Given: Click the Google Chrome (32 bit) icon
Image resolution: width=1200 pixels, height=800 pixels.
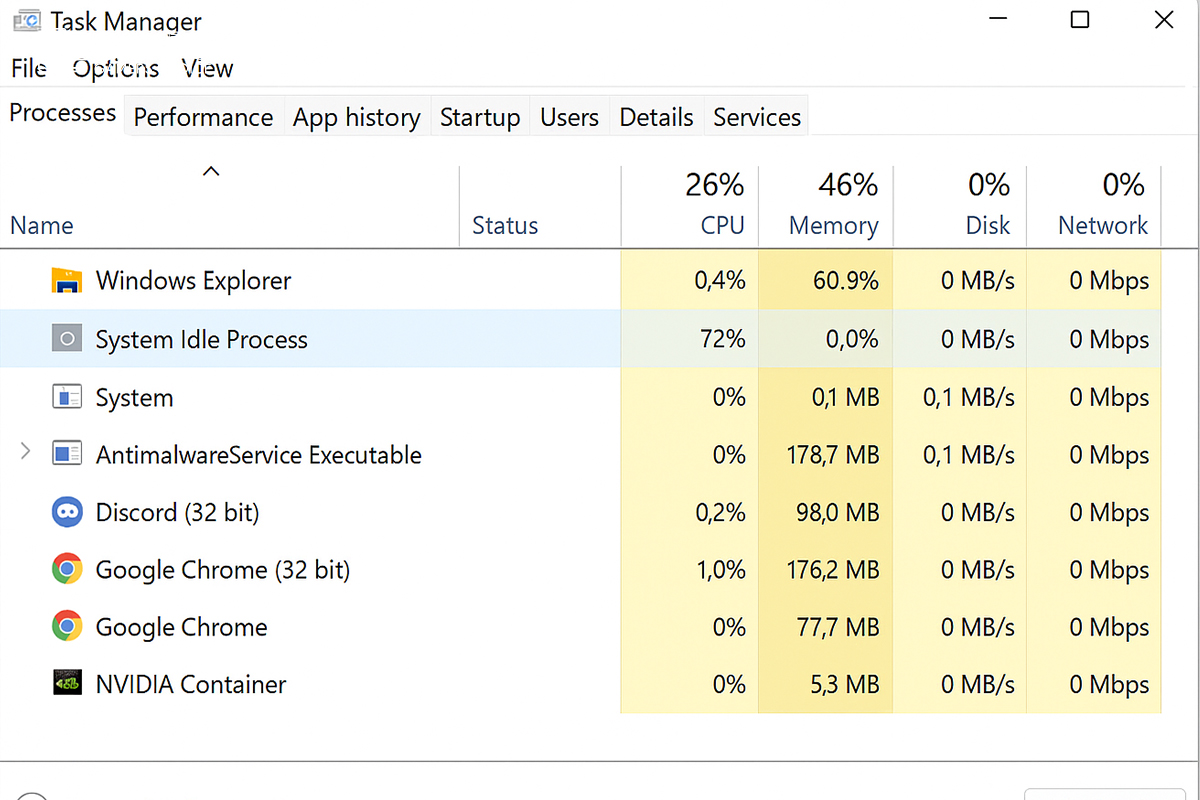Looking at the screenshot, I should (x=66, y=570).
